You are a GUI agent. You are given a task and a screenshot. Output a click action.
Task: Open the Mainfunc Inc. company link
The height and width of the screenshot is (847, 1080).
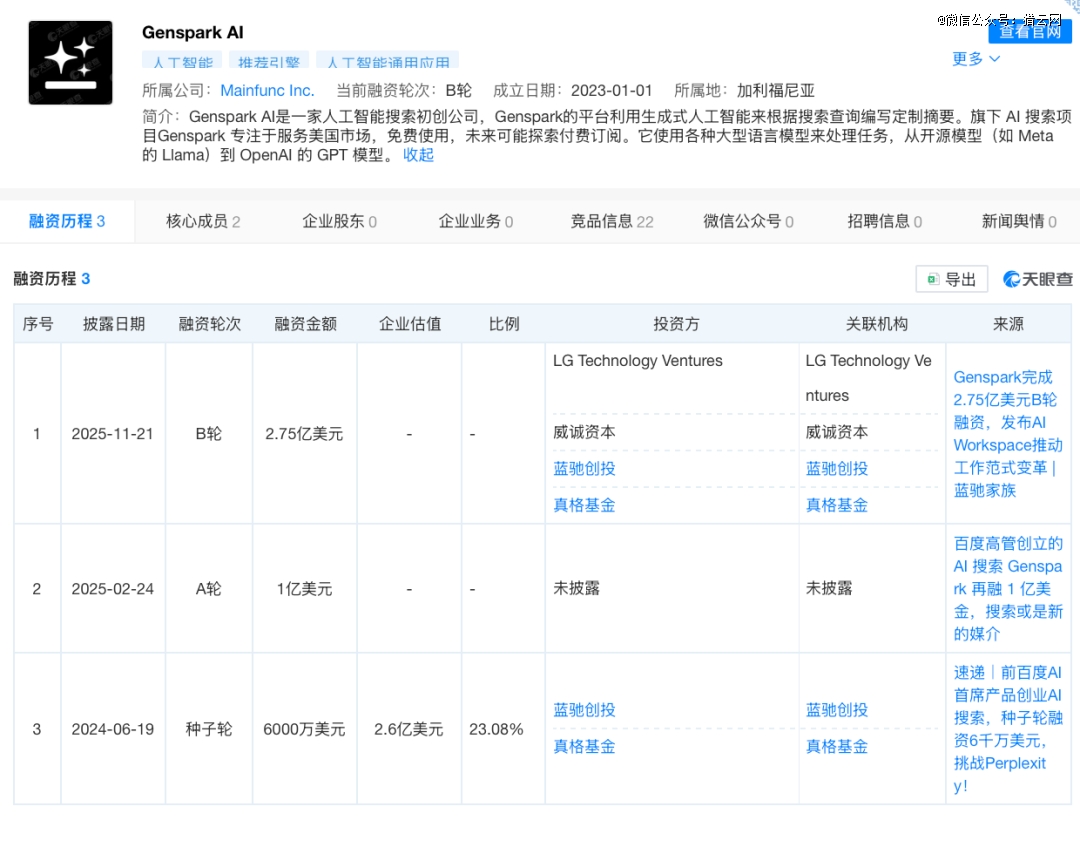pyautogui.click(x=267, y=89)
